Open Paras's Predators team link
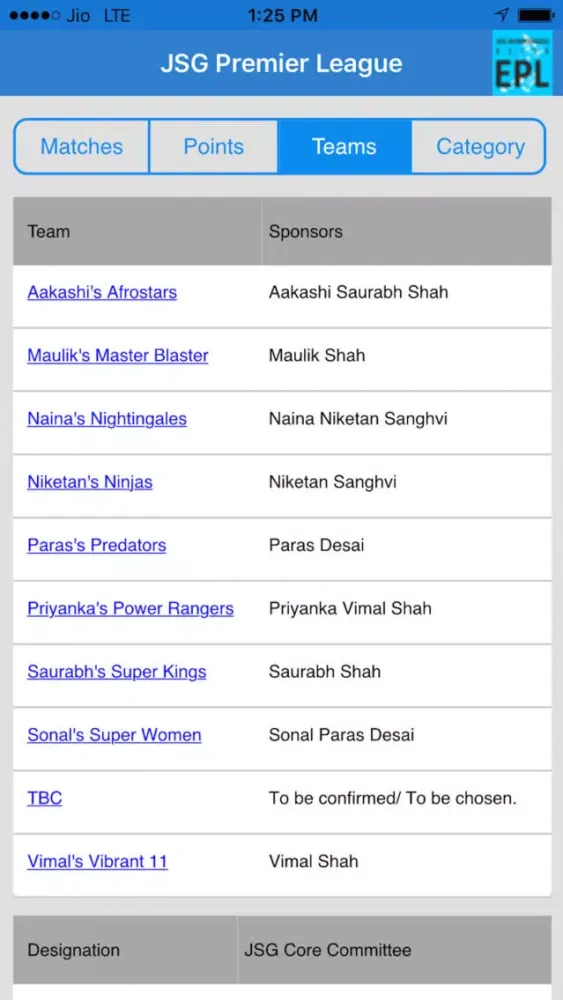This screenshot has width=563, height=1000. (96, 545)
